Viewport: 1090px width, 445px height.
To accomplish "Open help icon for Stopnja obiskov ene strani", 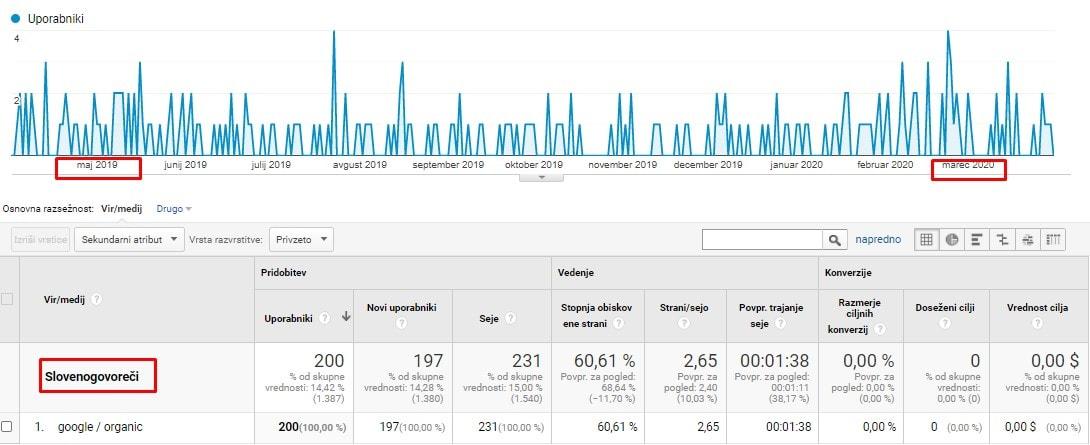I will (x=618, y=324).
